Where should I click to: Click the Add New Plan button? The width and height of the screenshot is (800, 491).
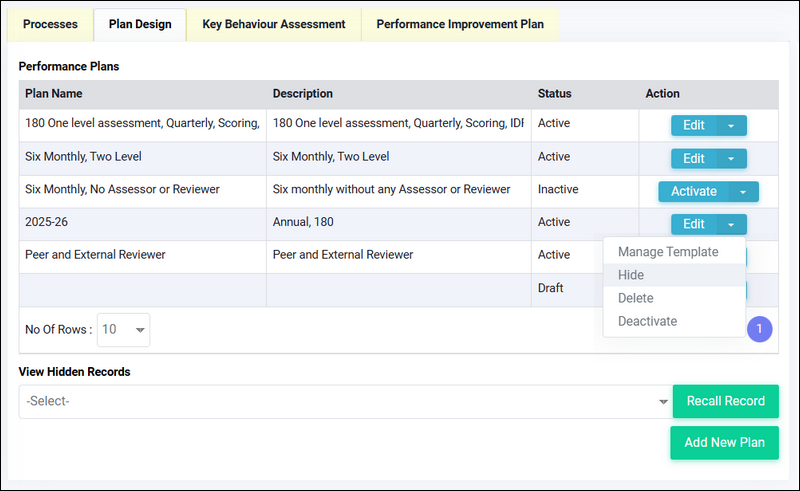[724, 443]
